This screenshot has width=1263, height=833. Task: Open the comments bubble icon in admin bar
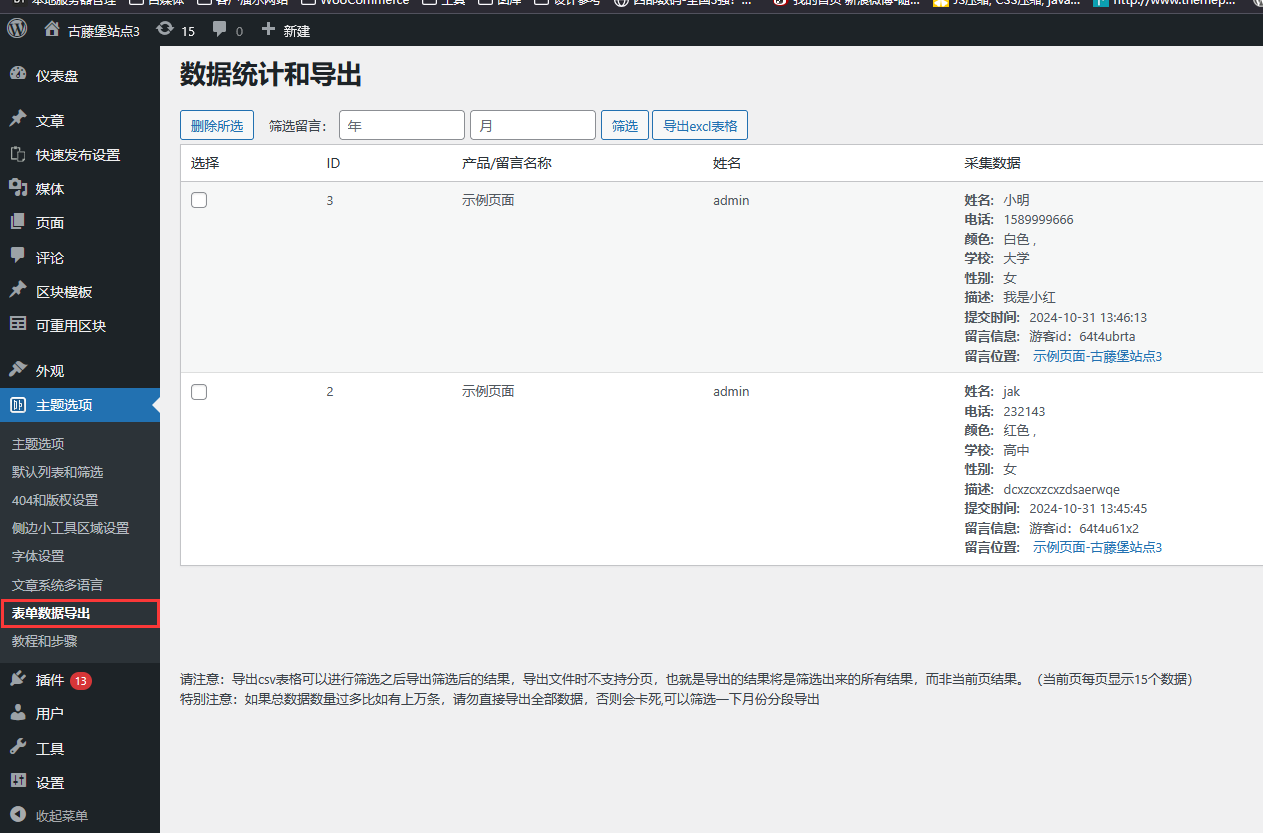point(222,30)
